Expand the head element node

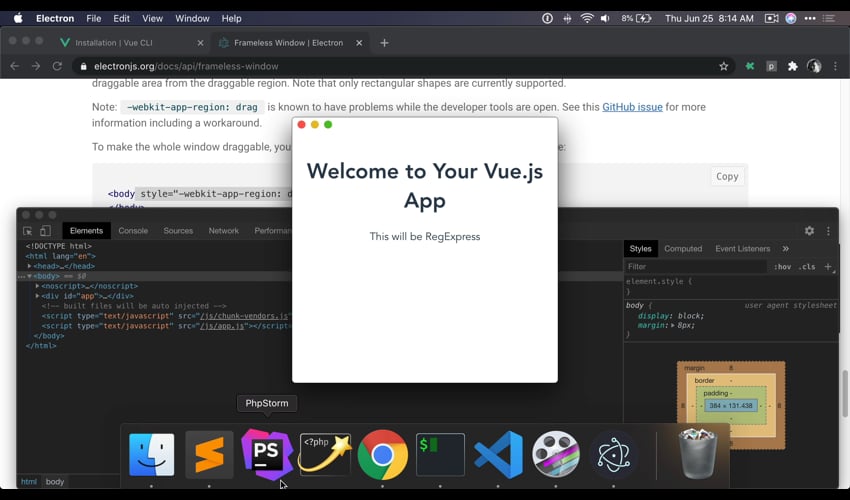pyautogui.click(x=29, y=266)
